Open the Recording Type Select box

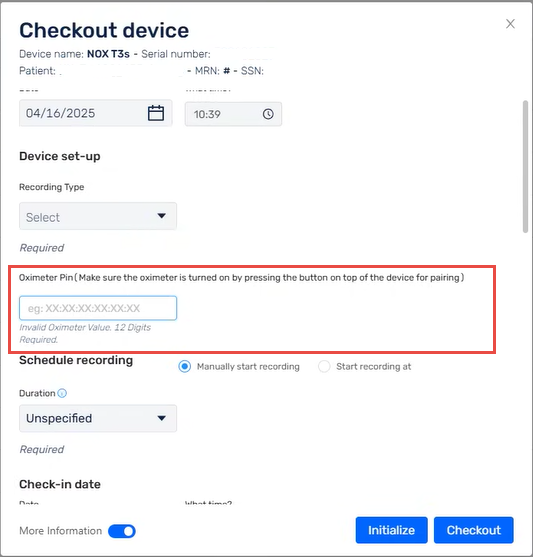[98, 216]
